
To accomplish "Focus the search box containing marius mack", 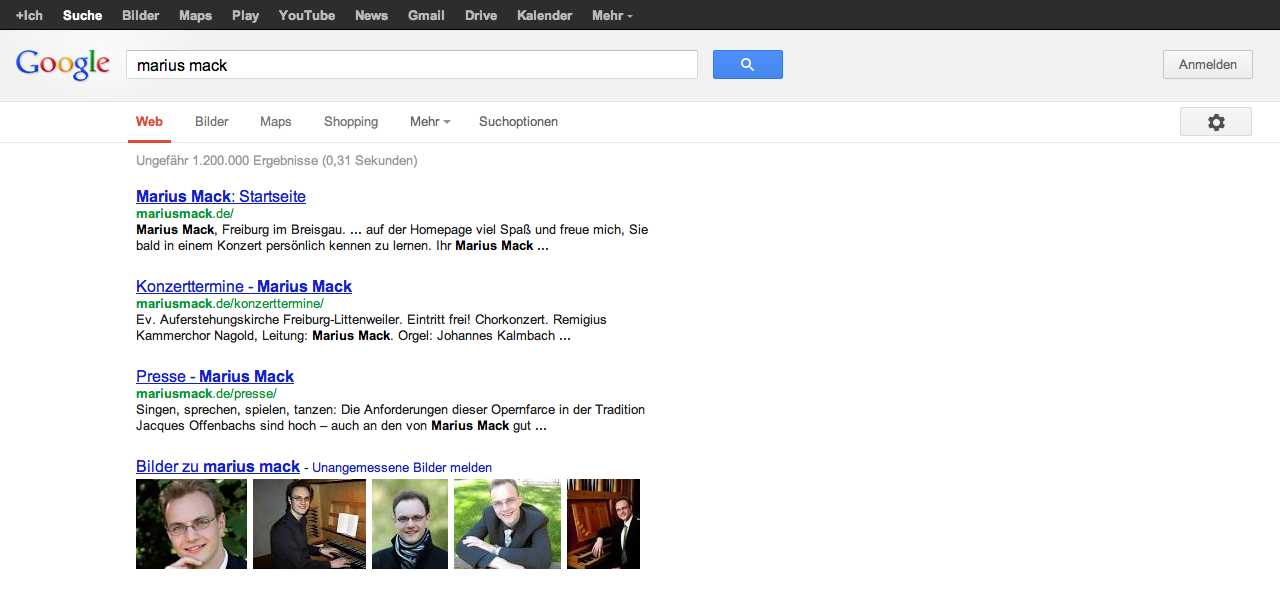I will coord(411,65).
